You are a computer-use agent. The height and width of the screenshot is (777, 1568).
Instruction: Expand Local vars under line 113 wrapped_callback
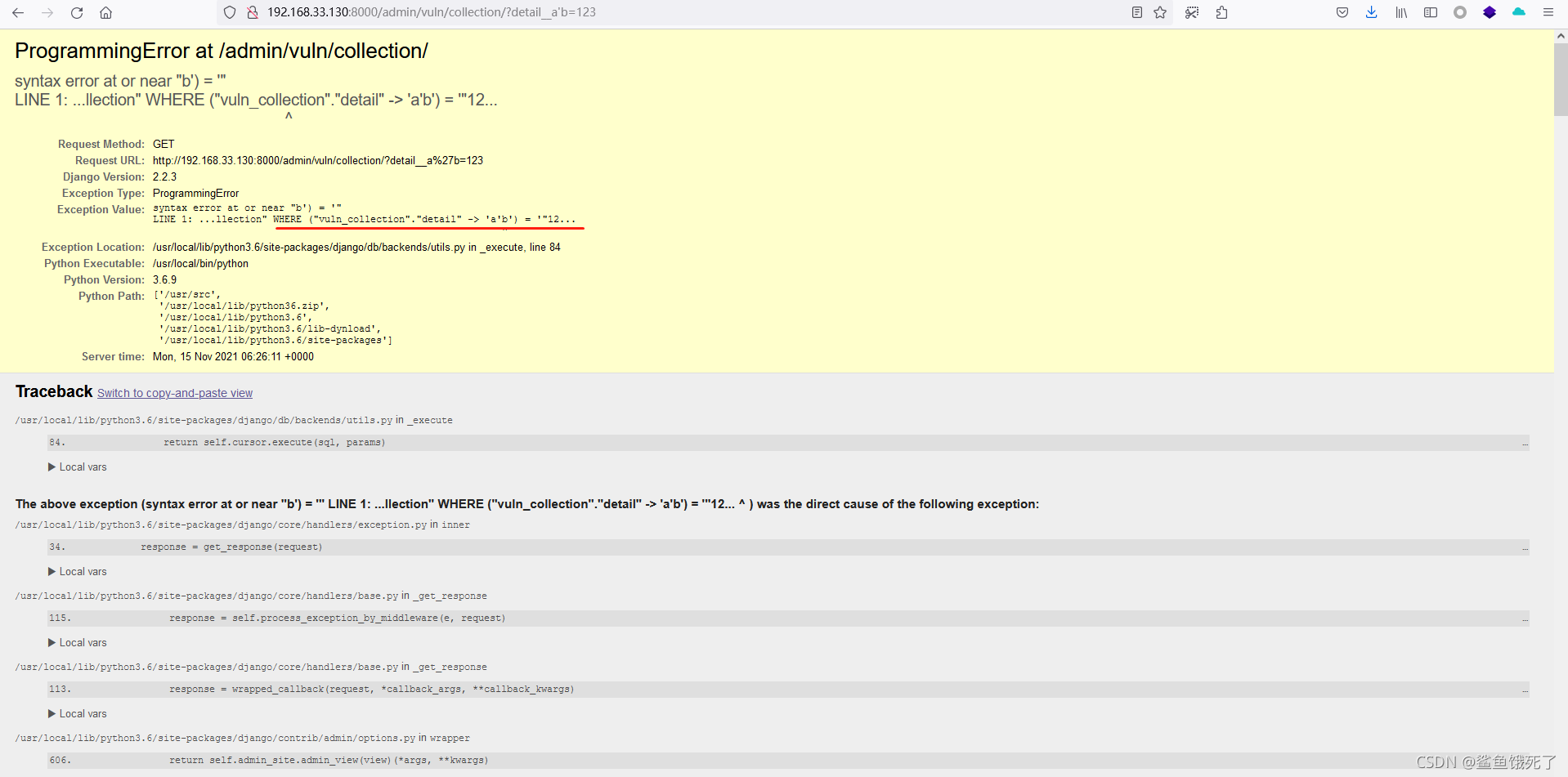point(78,714)
